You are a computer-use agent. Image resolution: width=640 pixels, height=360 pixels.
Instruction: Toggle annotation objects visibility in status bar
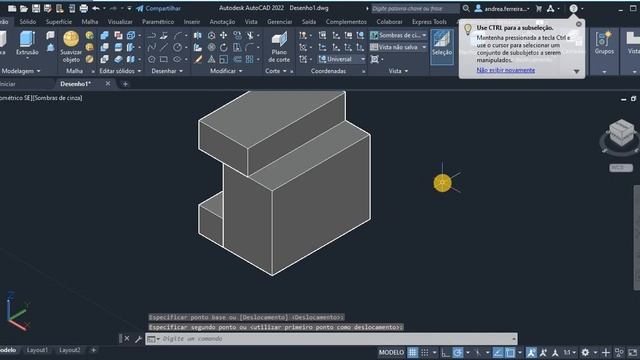pyautogui.click(x=531, y=353)
